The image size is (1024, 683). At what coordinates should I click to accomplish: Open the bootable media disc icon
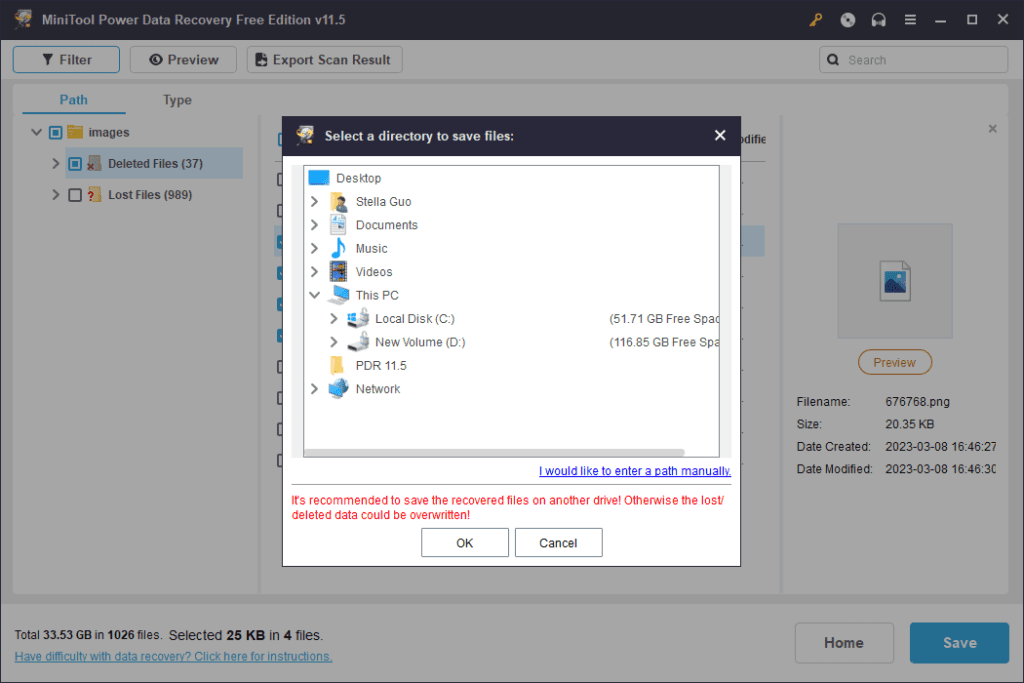tap(848, 20)
